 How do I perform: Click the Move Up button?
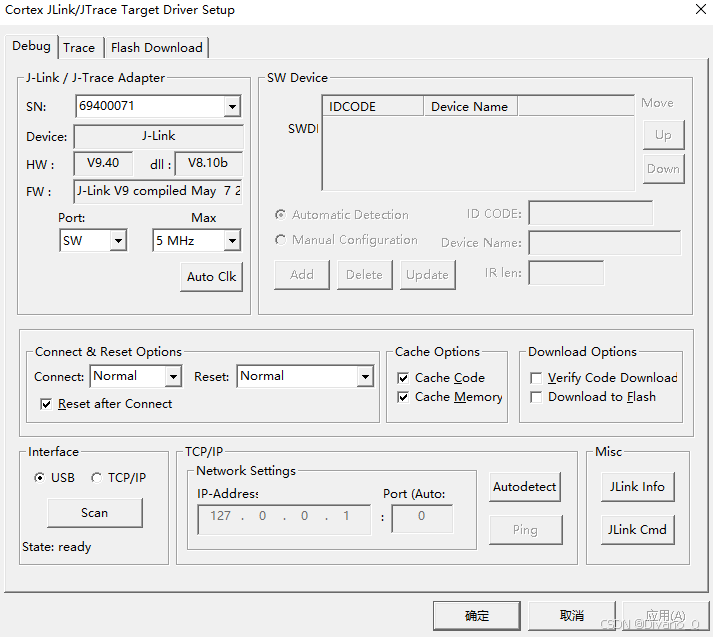coord(663,135)
